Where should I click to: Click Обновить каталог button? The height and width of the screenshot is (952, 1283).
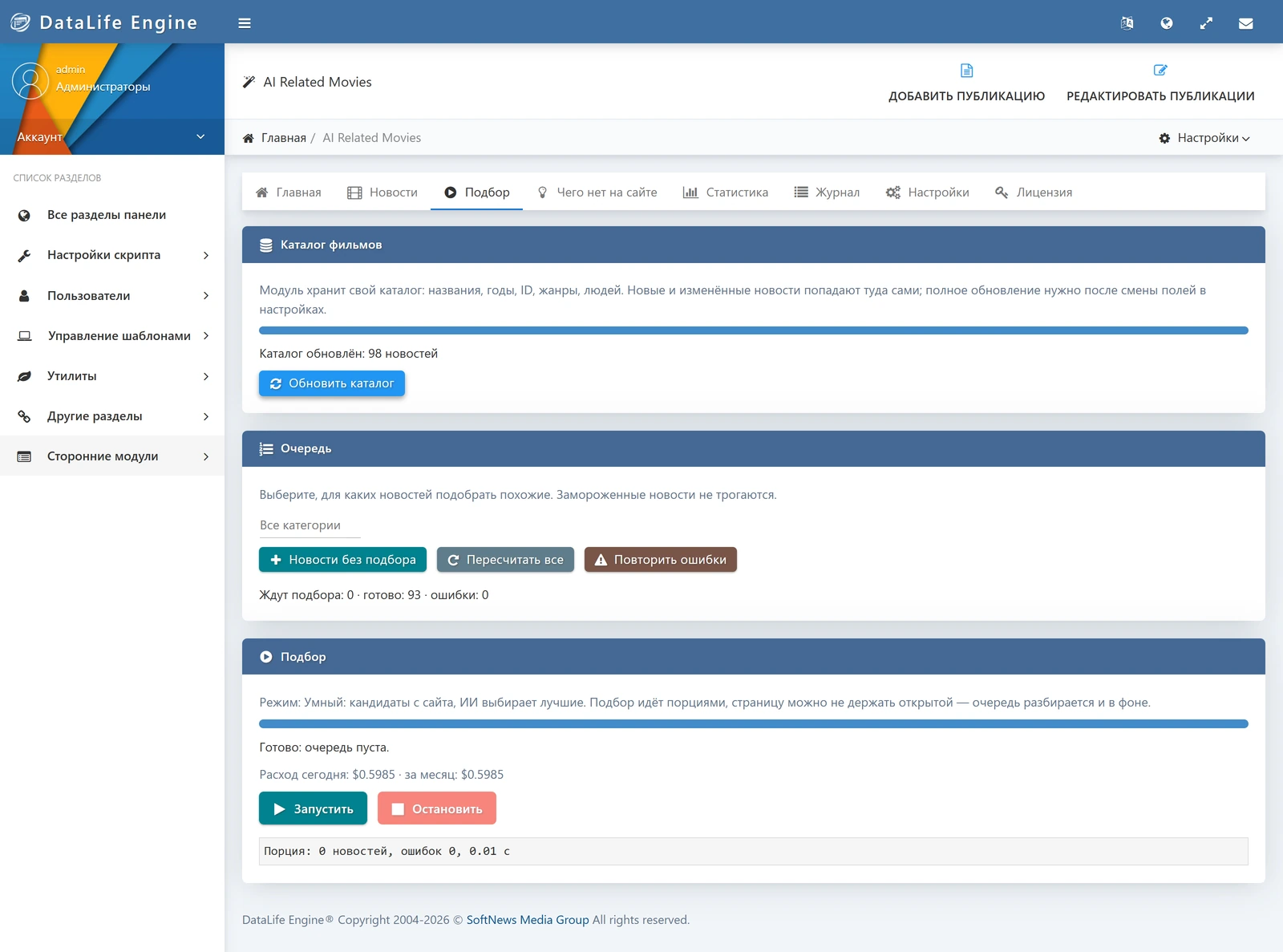(x=332, y=383)
